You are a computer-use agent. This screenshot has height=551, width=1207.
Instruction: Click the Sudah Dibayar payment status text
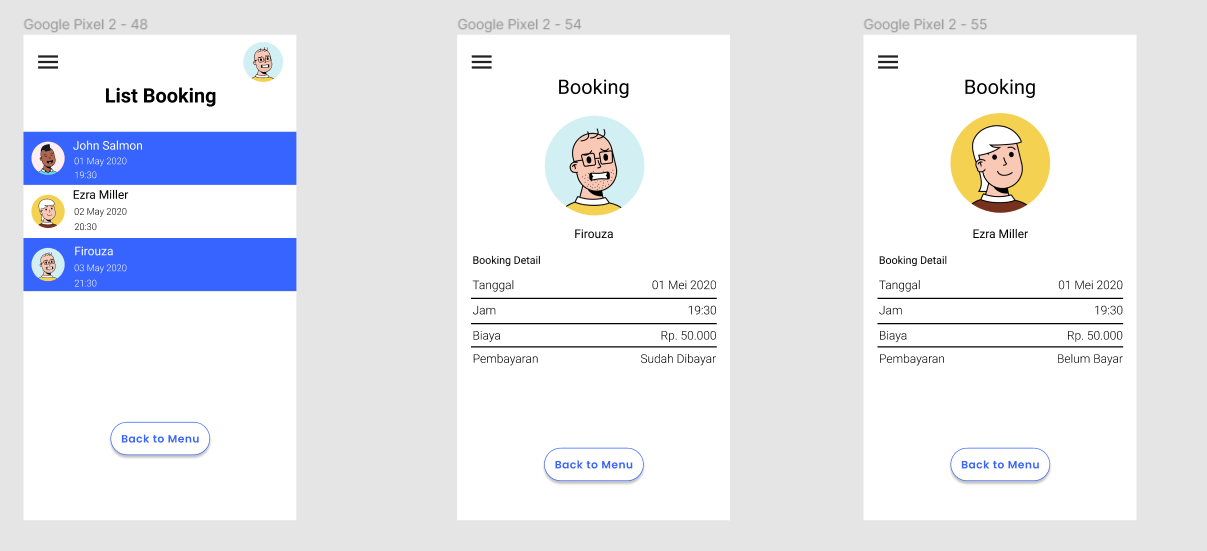tap(678, 359)
